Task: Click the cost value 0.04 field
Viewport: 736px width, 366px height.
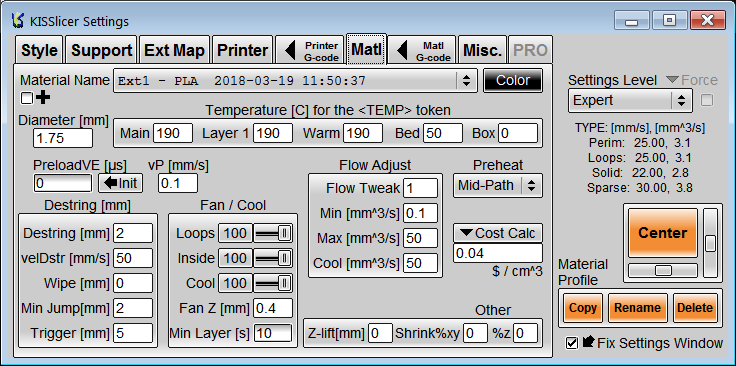Action: (498, 253)
